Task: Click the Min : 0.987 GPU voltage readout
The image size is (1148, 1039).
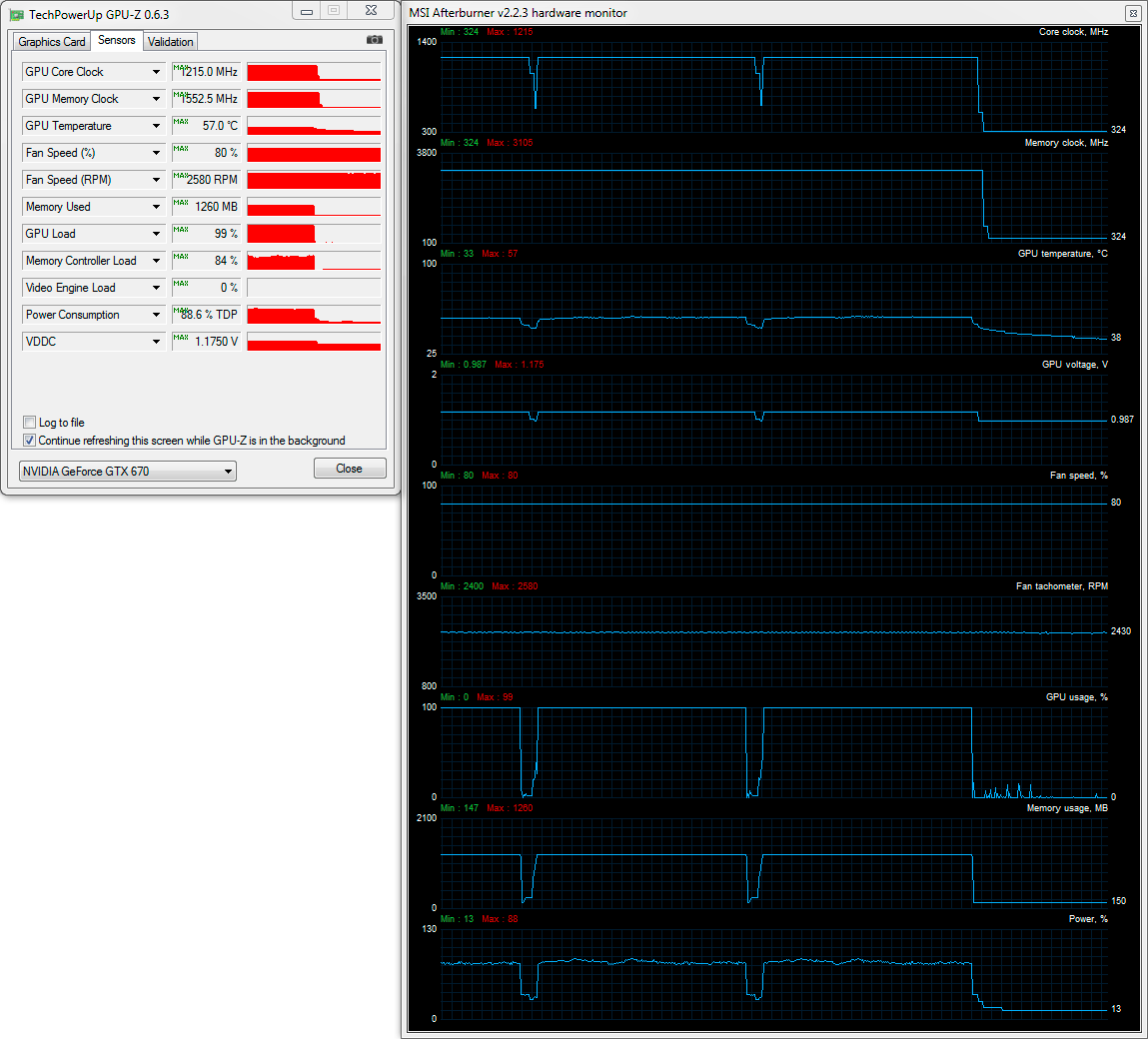Action: point(464,365)
